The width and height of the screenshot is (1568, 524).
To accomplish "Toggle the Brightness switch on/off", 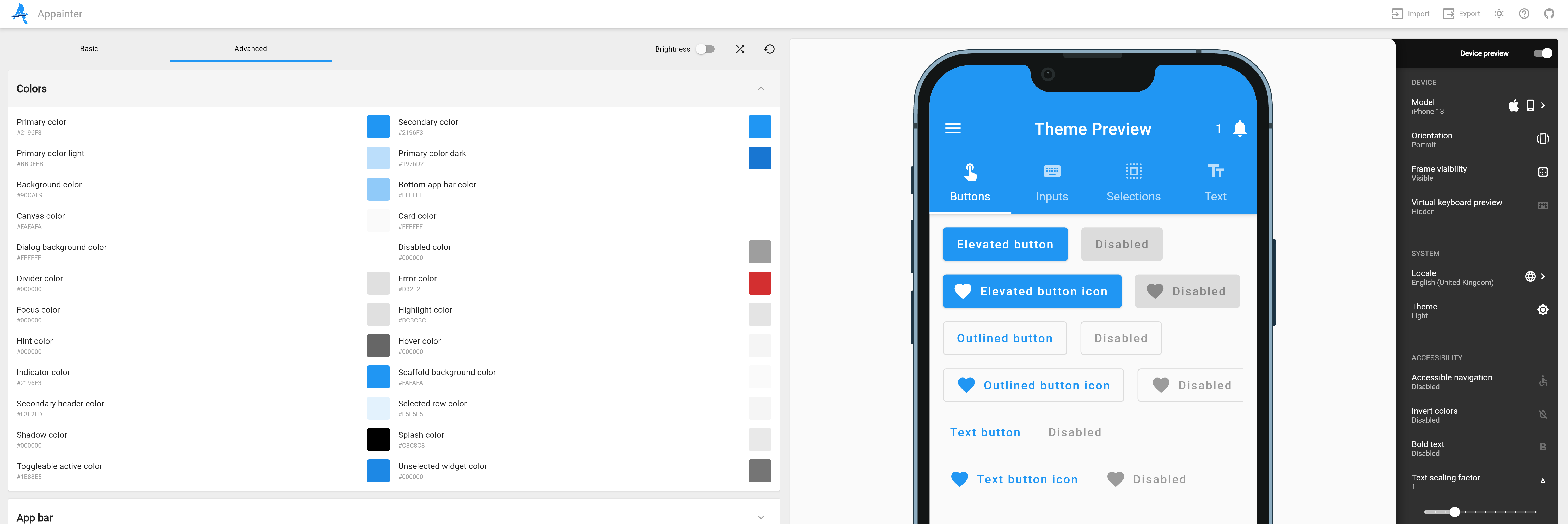I will [707, 48].
